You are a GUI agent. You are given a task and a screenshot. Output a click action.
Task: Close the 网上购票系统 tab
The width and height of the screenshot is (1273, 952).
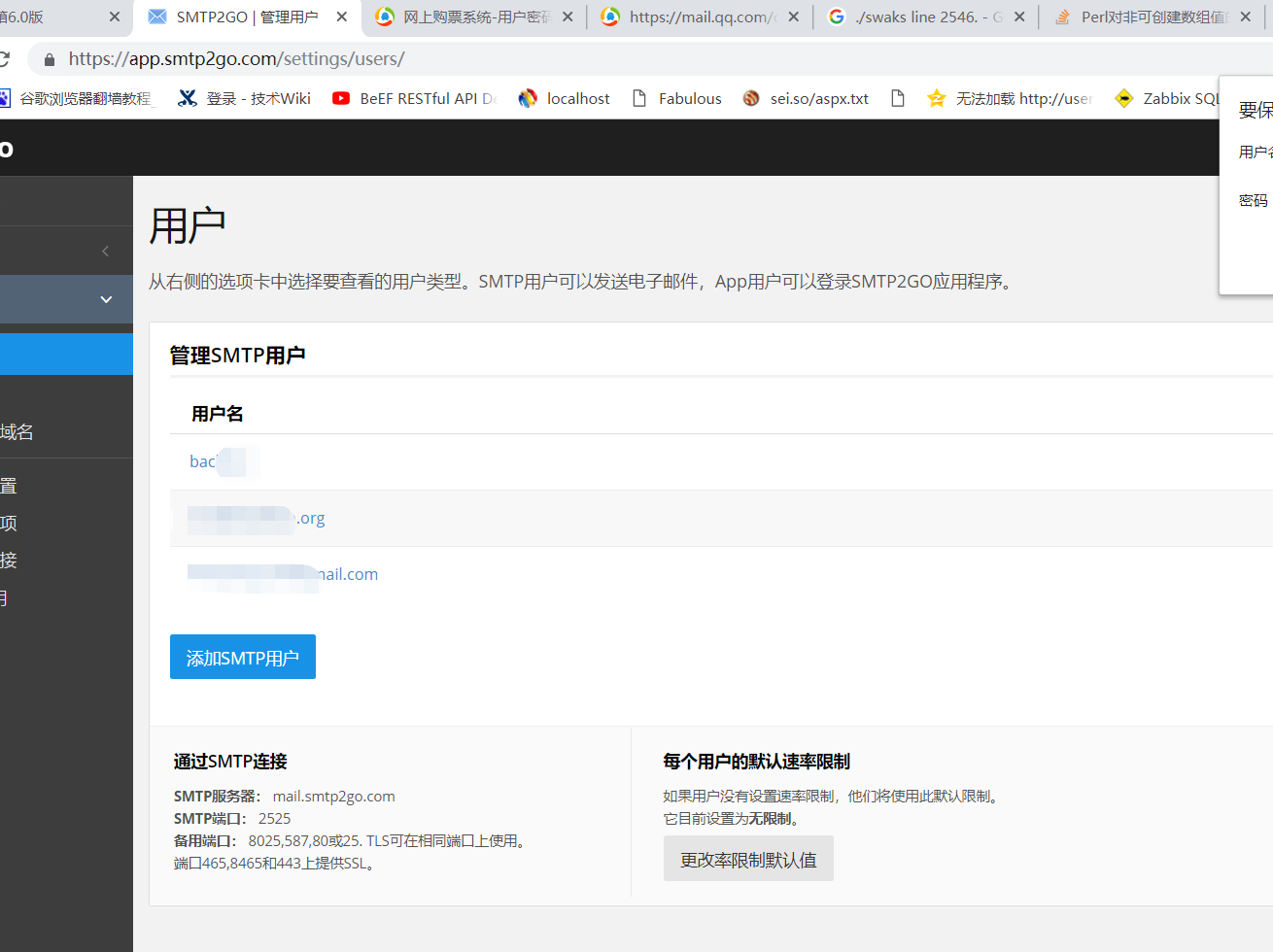point(568,17)
